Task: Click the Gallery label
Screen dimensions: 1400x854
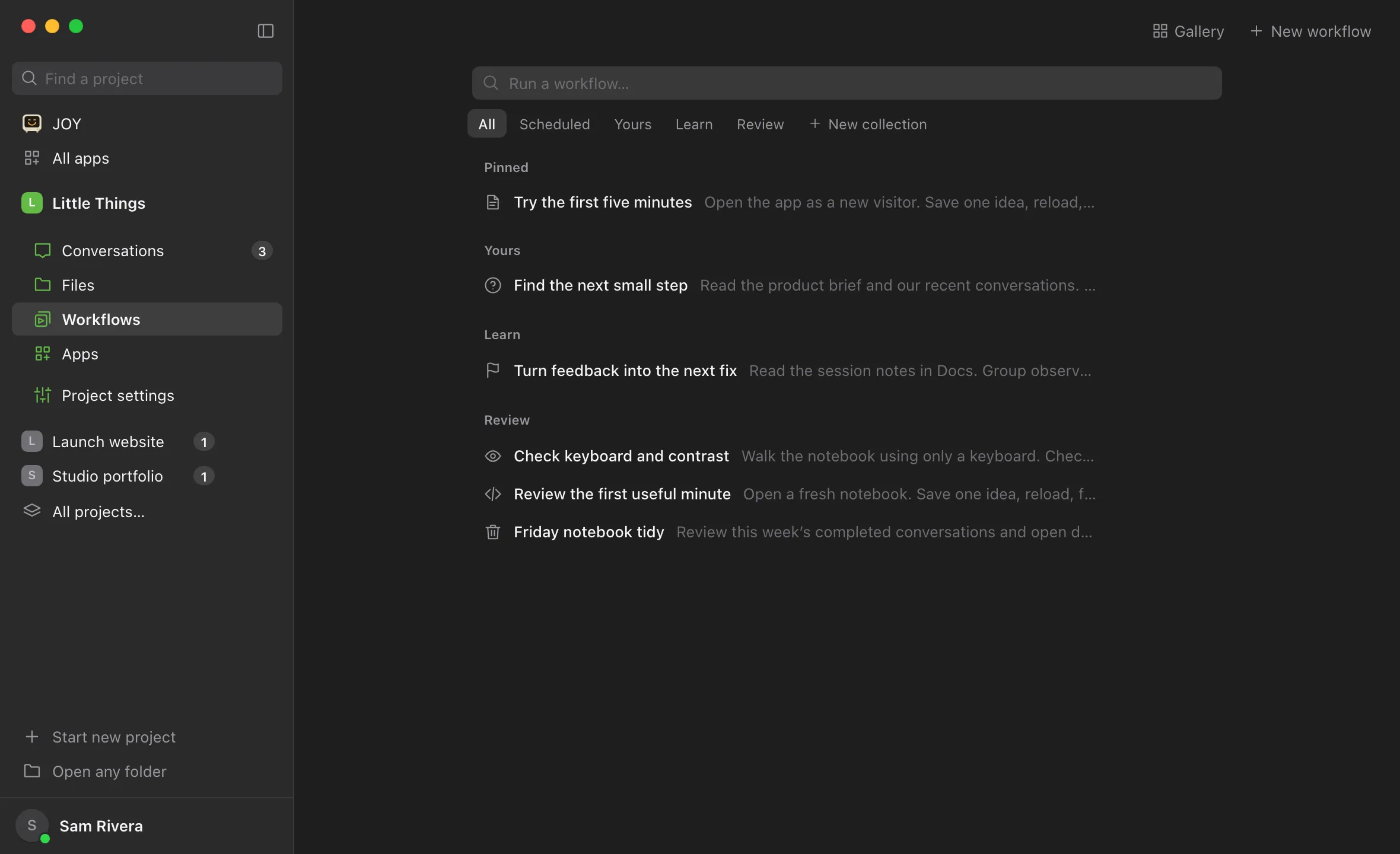Action: [1199, 31]
